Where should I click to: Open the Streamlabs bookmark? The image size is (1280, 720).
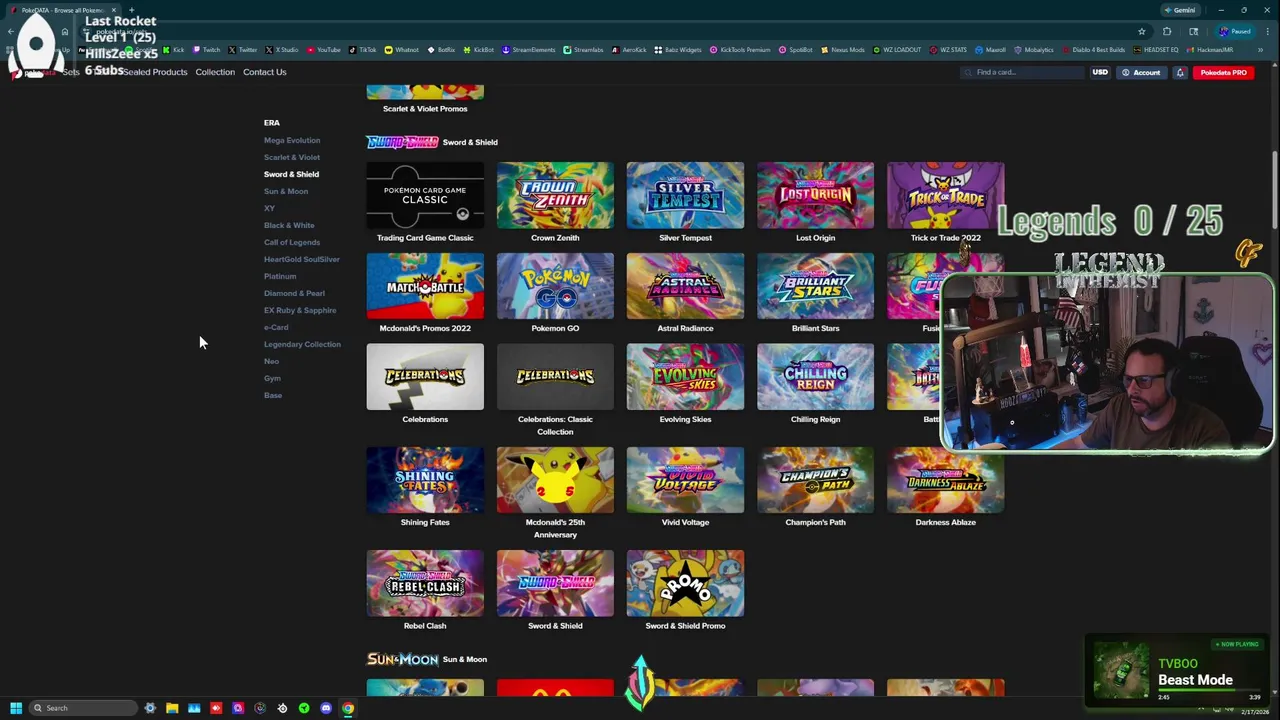coord(583,50)
